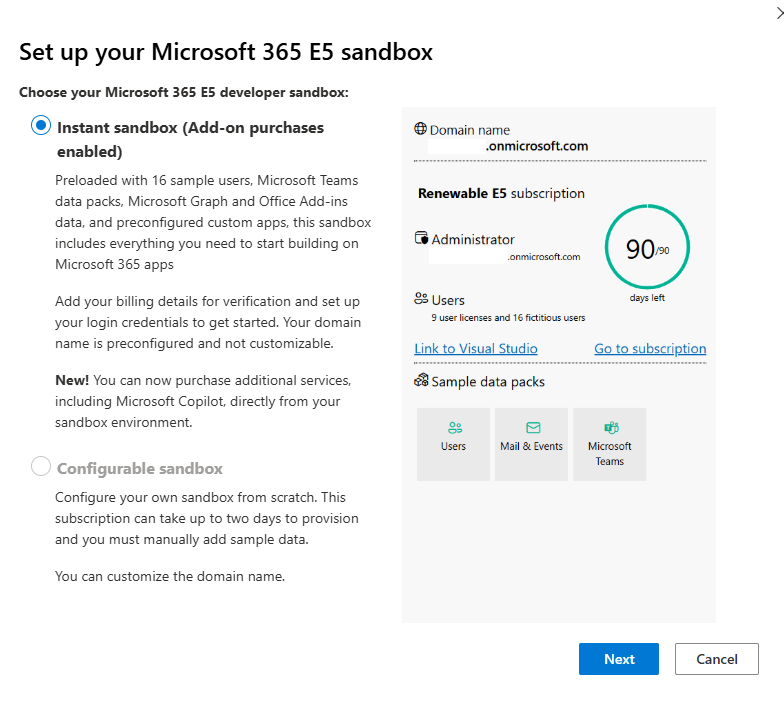Click the Sample data packs cube icon
Screen dimensions: 784x705
(x=421, y=380)
